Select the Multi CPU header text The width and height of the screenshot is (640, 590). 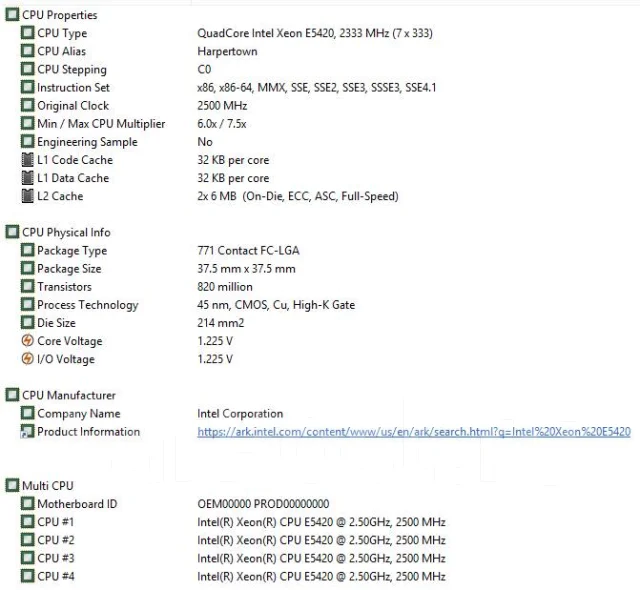48,486
